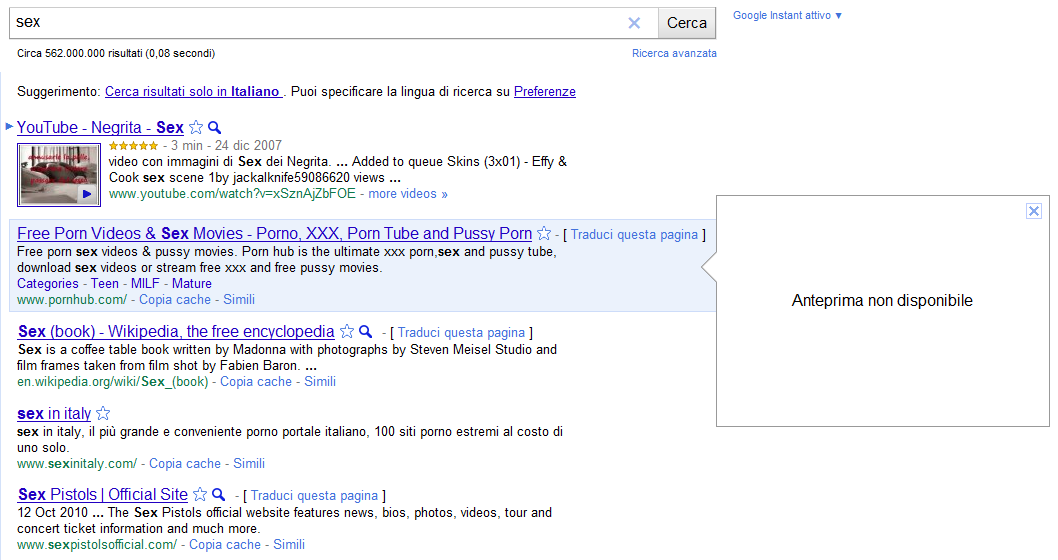Open the Teen sitelink
Viewport: 1058px width, 560px height.
click(x=105, y=283)
